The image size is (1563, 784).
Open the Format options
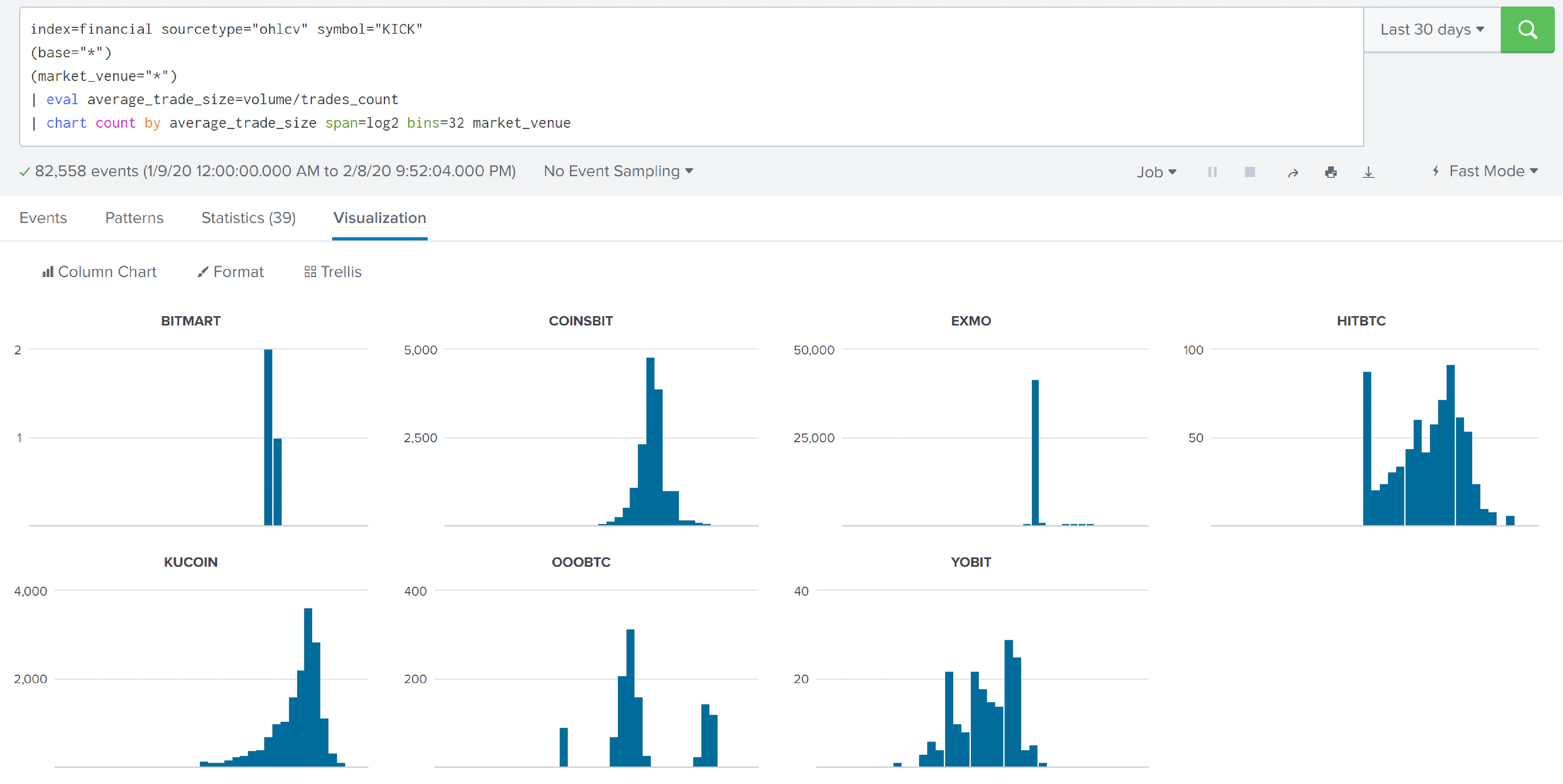pyautogui.click(x=230, y=272)
